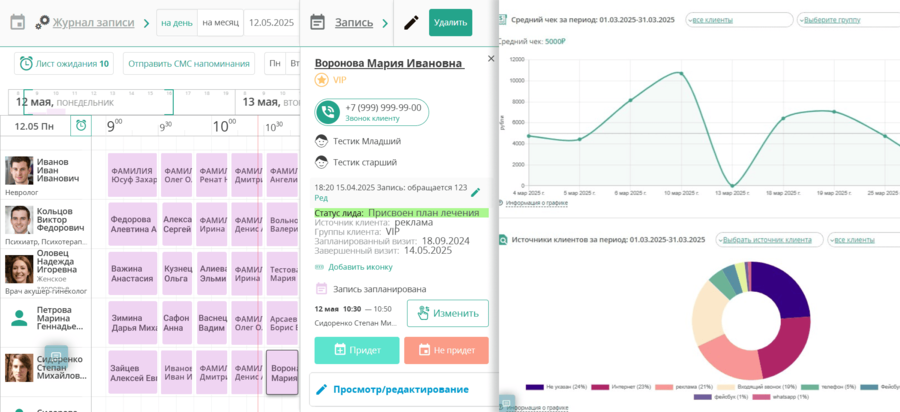The height and width of the screenshot is (412, 900).
Task: Click the record list icon beside Запись
Action: (x=317, y=22)
